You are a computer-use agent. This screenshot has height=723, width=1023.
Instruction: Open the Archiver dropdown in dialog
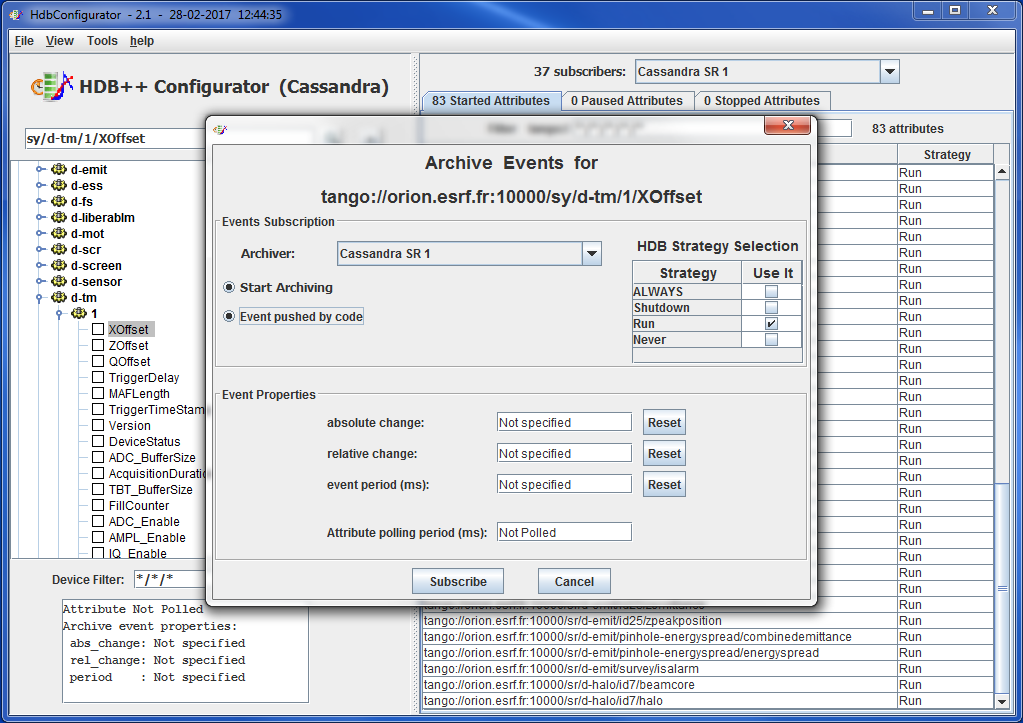[591, 254]
